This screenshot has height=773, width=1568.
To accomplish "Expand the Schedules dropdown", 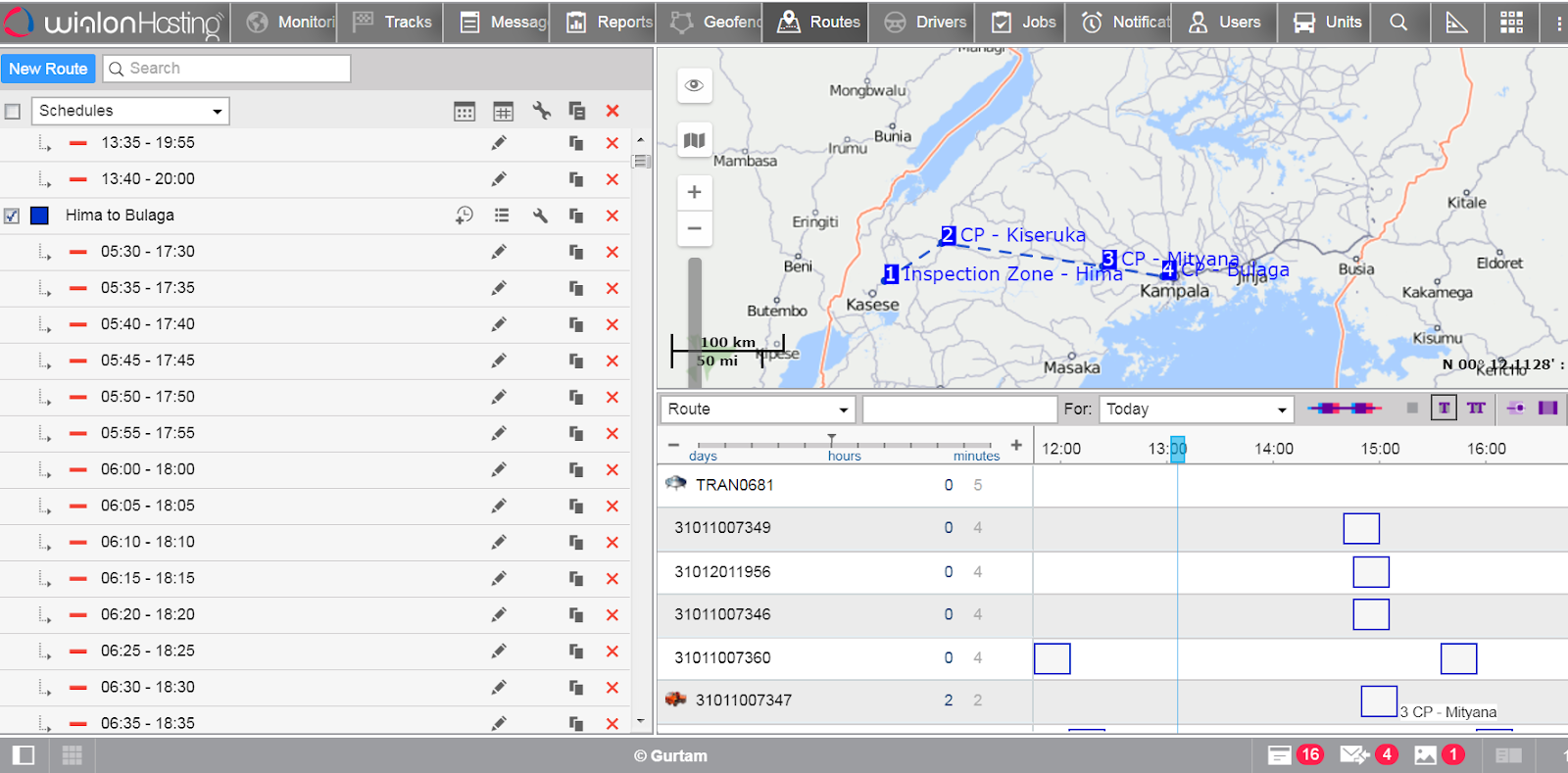I will click(x=130, y=111).
